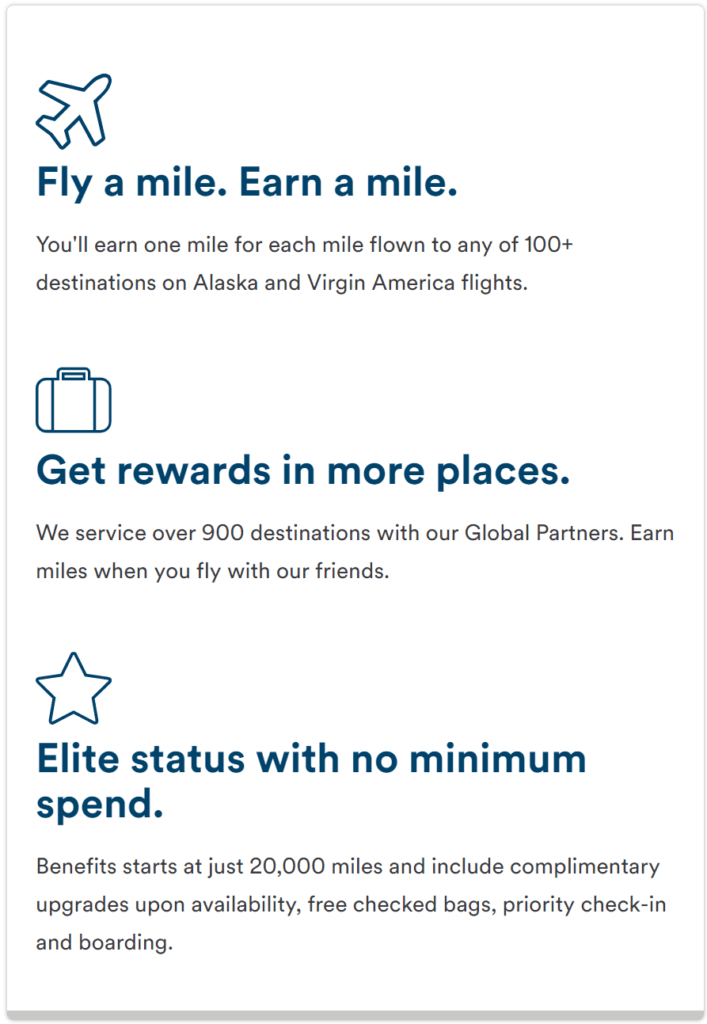Click the "priority check-in" phrase

click(x=584, y=904)
